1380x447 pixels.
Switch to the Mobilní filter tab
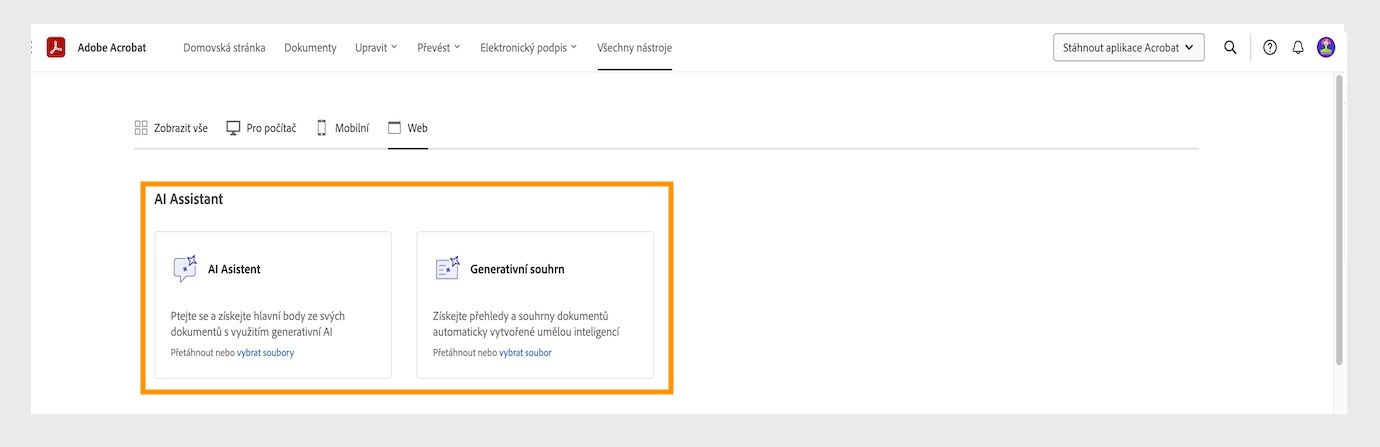point(343,128)
